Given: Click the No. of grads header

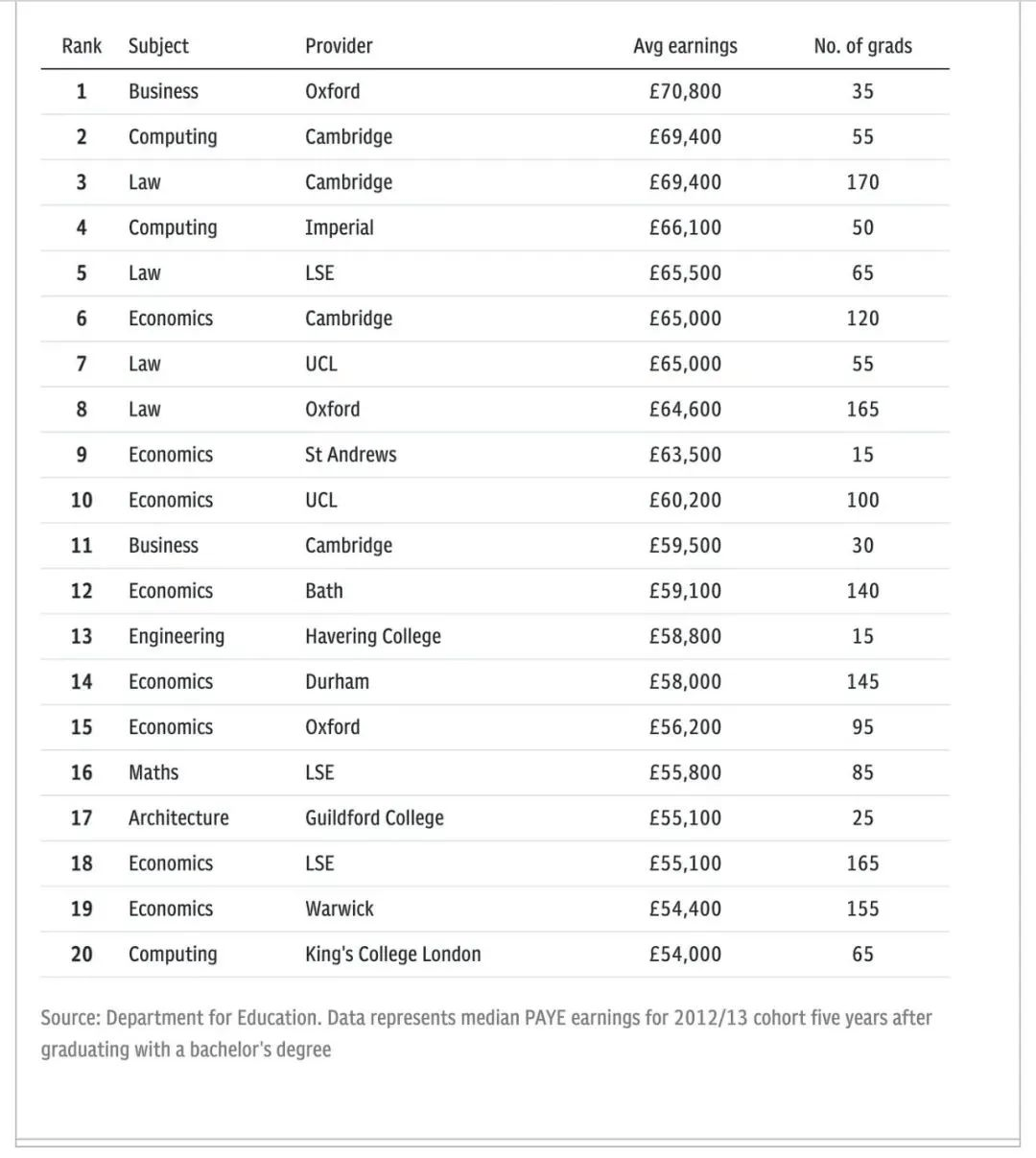Looking at the screenshot, I should click(862, 46).
